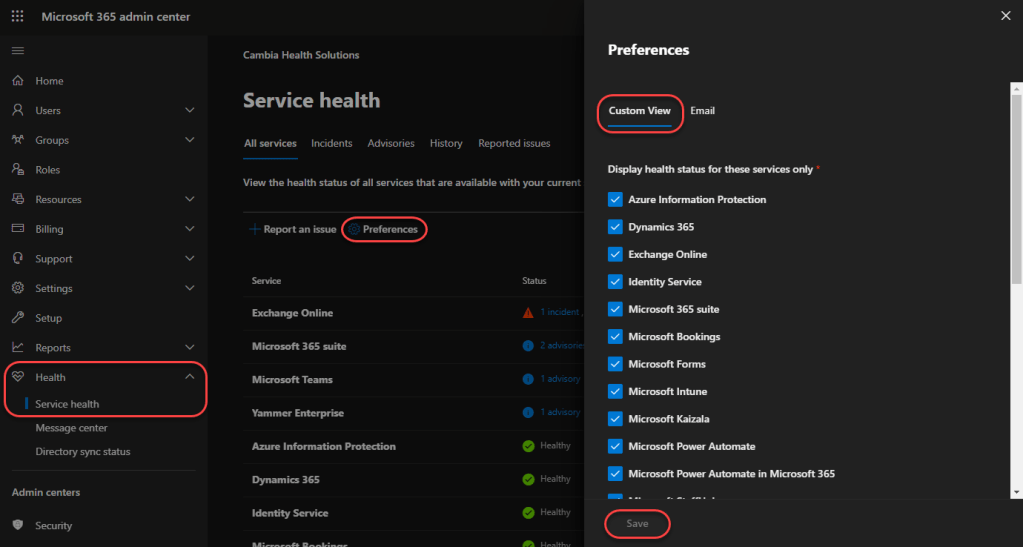Collapse the Health section chevron
The image size is (1023, 547).
tap(190, 377)
